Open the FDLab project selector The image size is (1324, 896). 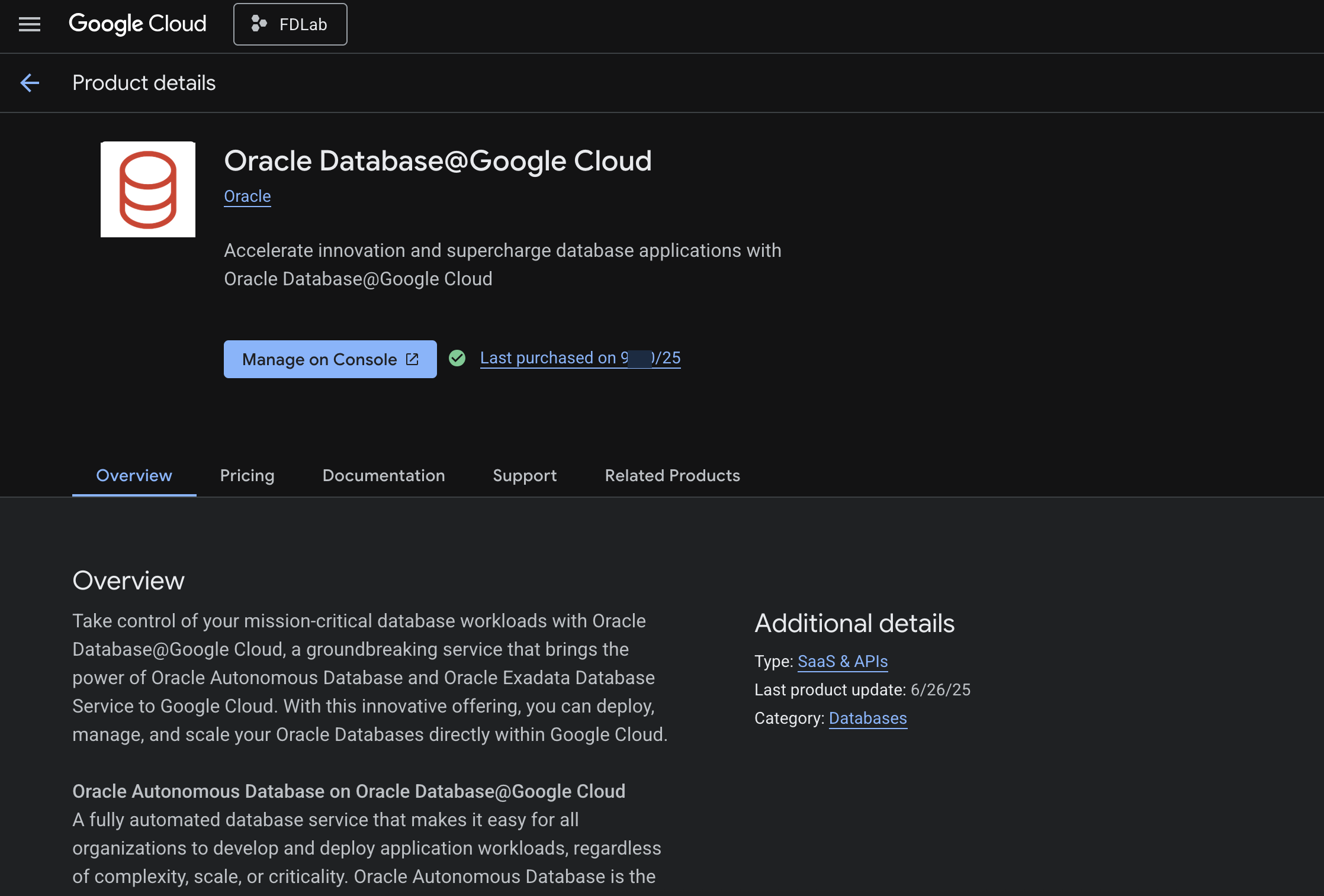[x=290, y=24]
